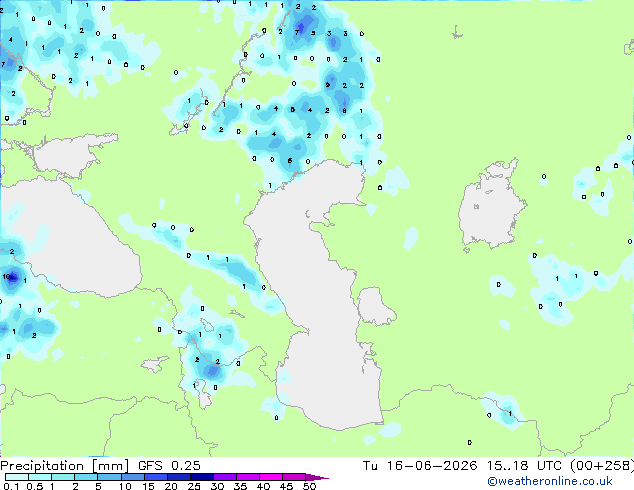Click the "GFS 0.25" model label
This screenshot has width=634, height=490.
[x=169, y=466]
